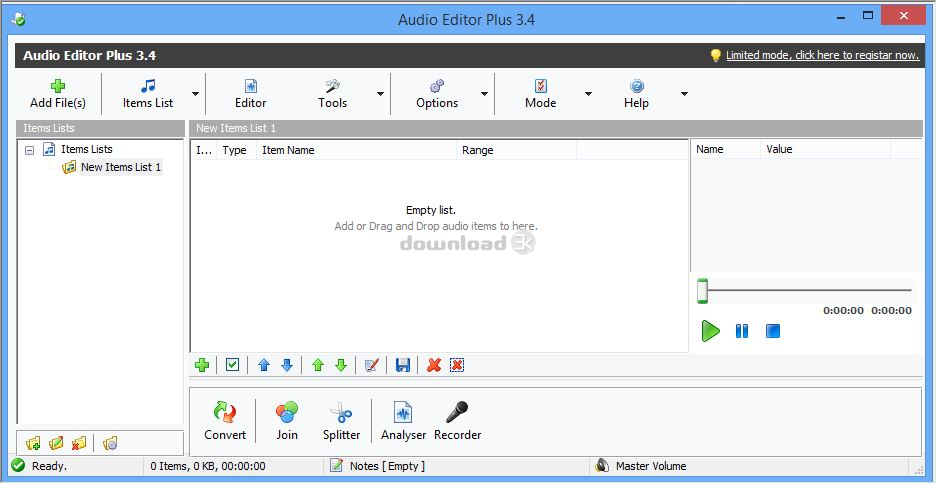Expand the Options dropdown arrow
The height and width of the screenshot is (484, 937).
point(484,94)
